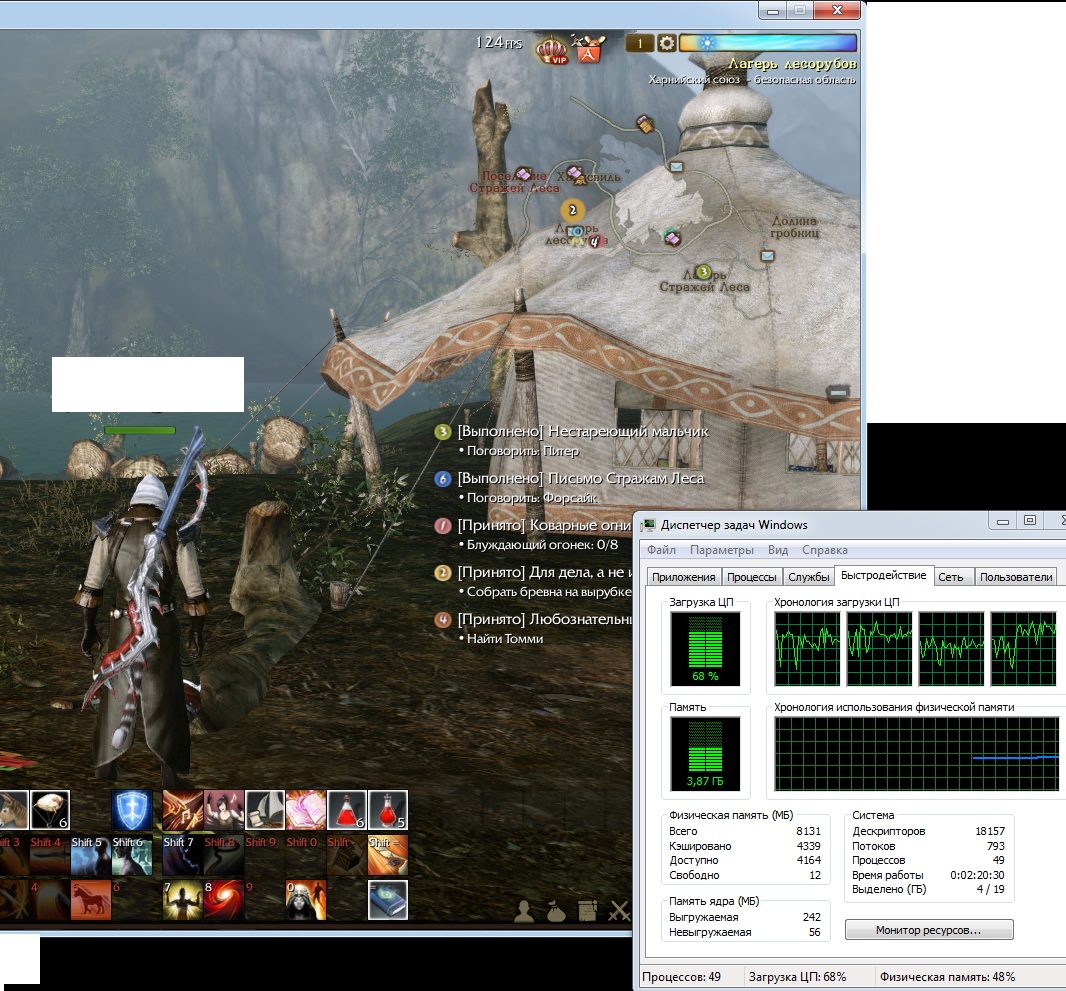Click the green quest marker 3 on minimap
Screen dimensions: 1066x991
[x=704, y=273]
